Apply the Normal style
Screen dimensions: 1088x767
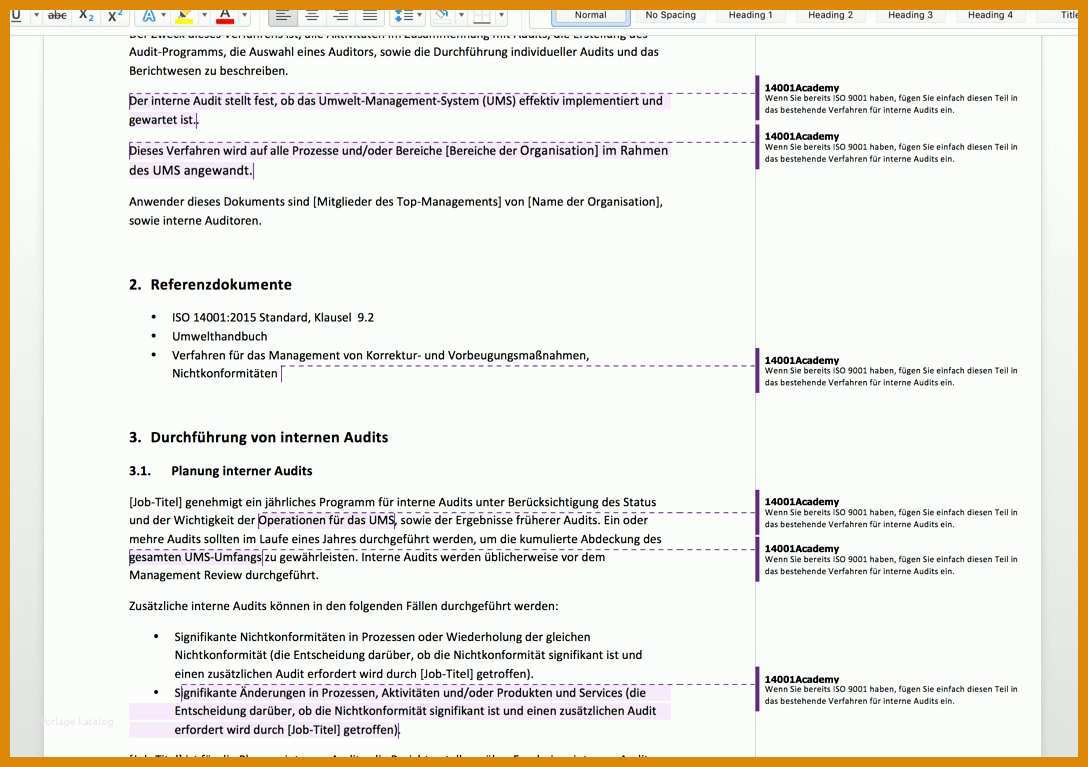tap(590, 15)
